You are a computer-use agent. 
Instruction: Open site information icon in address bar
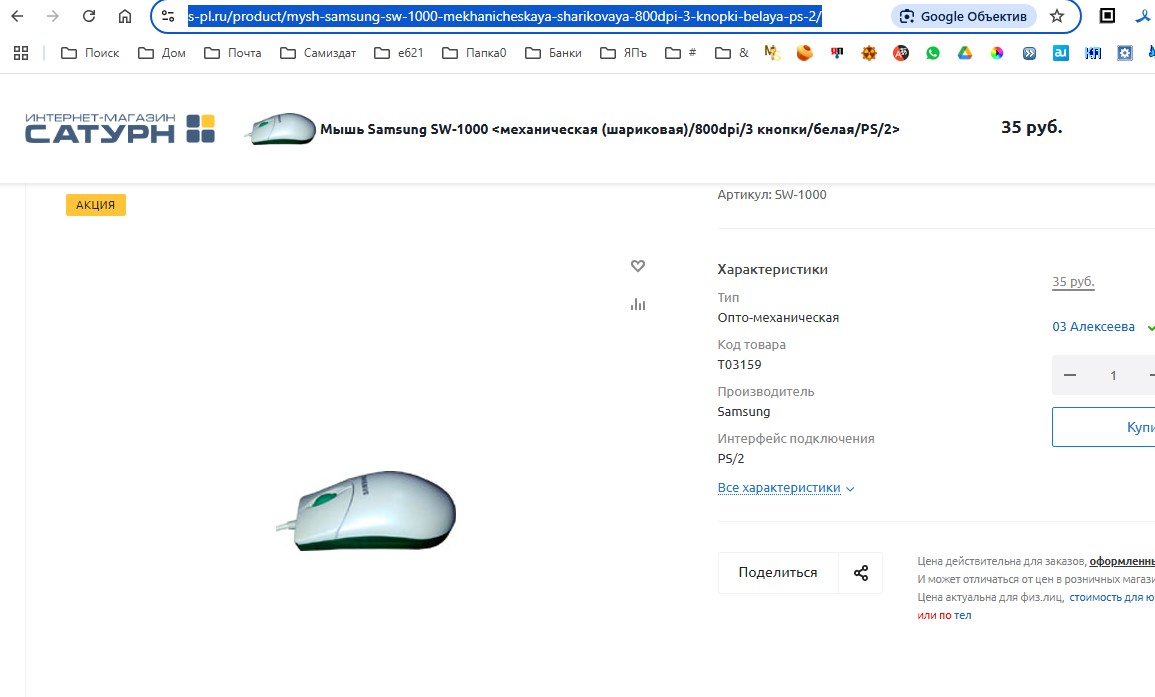tap(168, 15)
